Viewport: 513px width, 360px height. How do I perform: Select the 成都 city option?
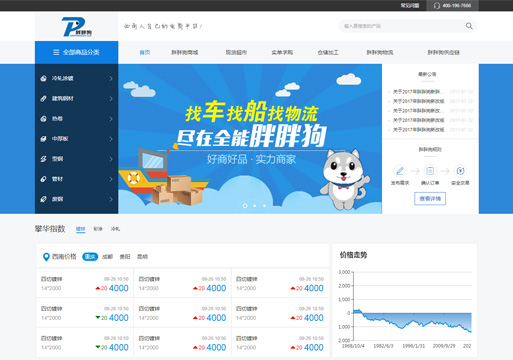tap(107, 257)
